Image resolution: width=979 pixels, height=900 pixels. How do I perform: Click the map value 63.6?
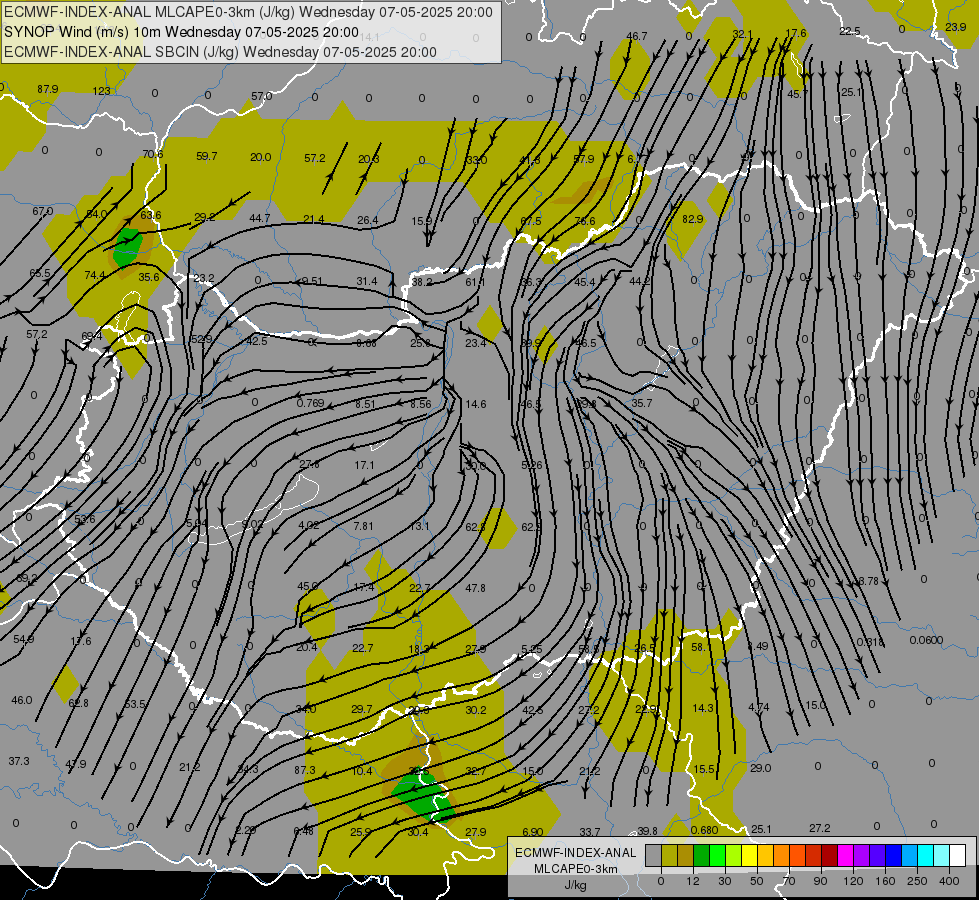pos(150,215)
